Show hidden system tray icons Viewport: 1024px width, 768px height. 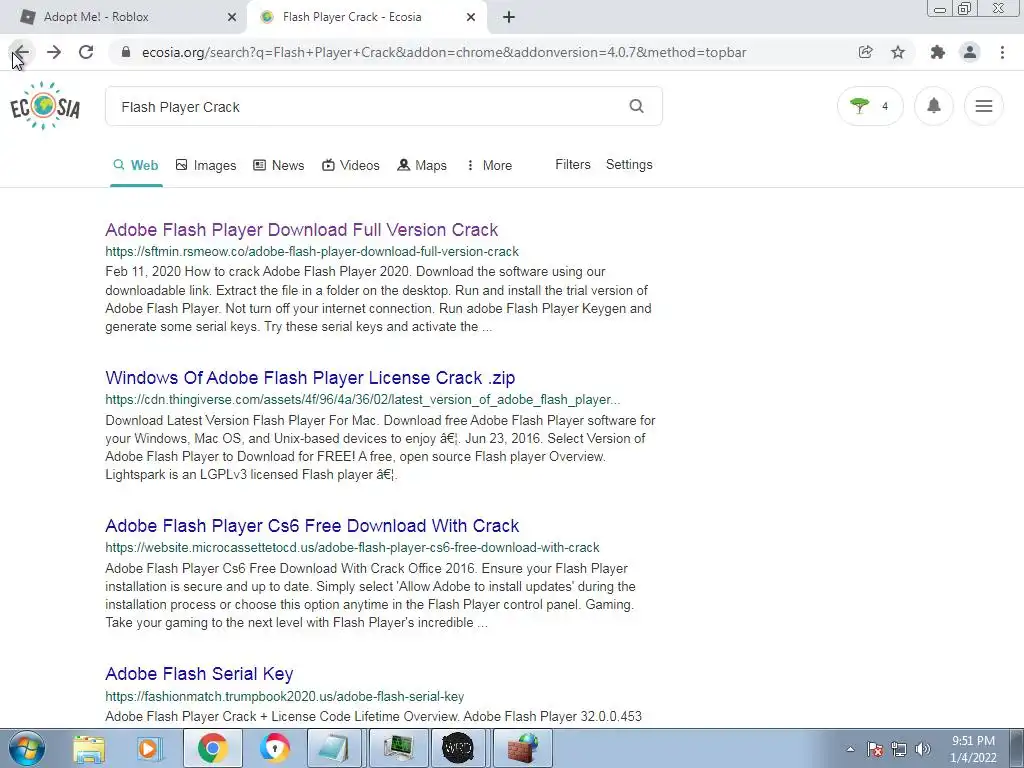[x=850, y=749]
